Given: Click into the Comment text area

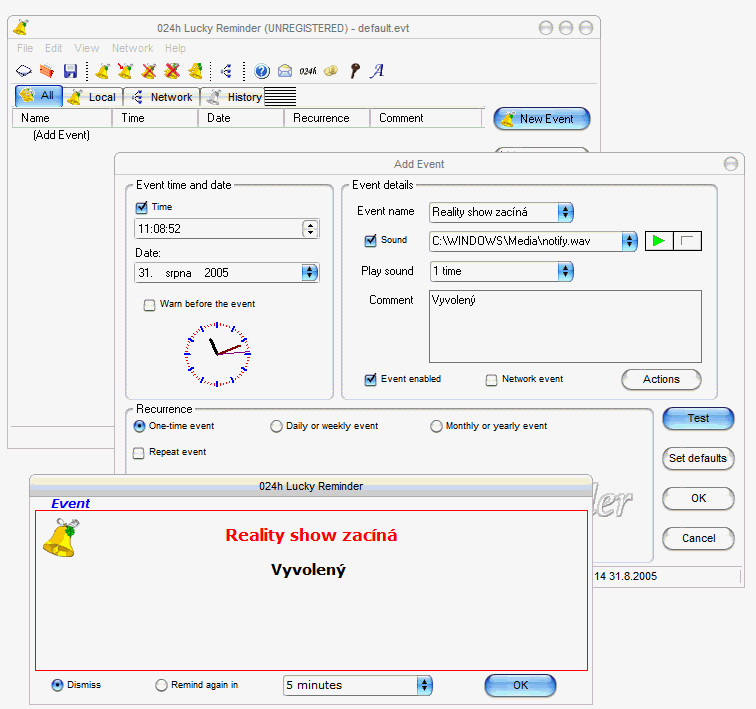Looking at the screenshot, I should 565,326.
